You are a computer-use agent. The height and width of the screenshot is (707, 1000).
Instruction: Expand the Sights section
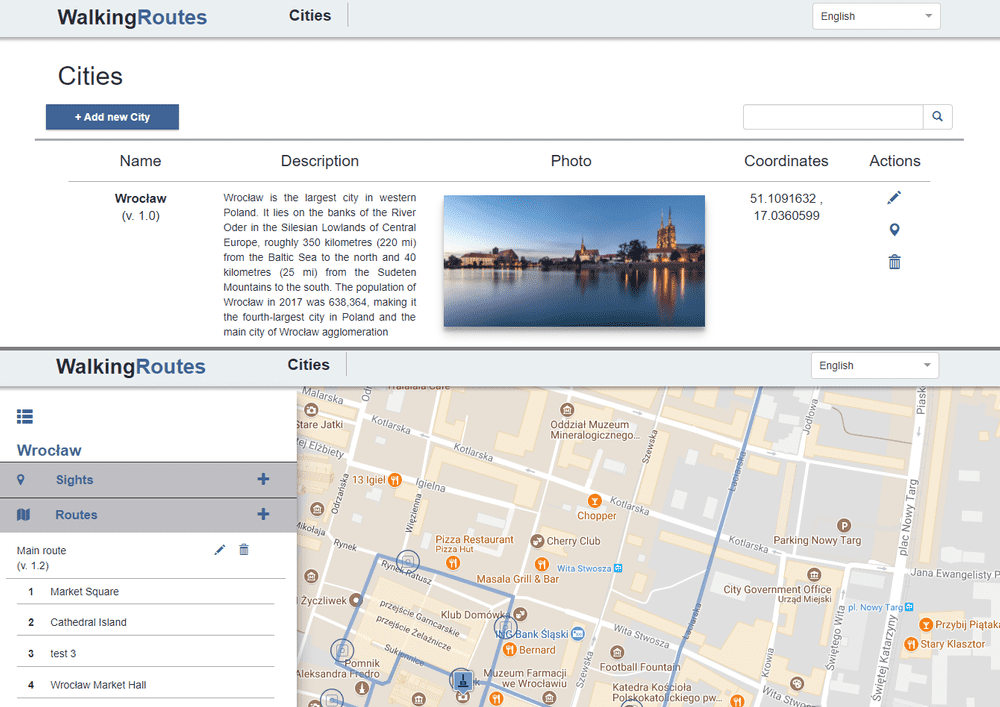point(149,479)
